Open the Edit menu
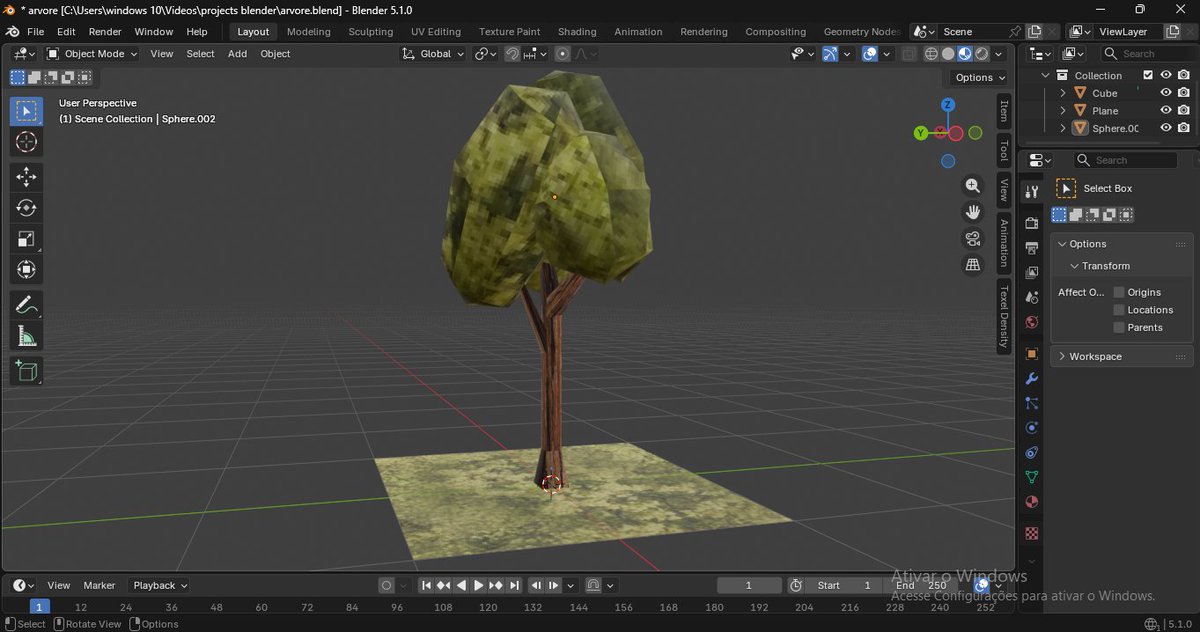The width and height of the screenshot is (1200, 632). (x=66, y=31)
